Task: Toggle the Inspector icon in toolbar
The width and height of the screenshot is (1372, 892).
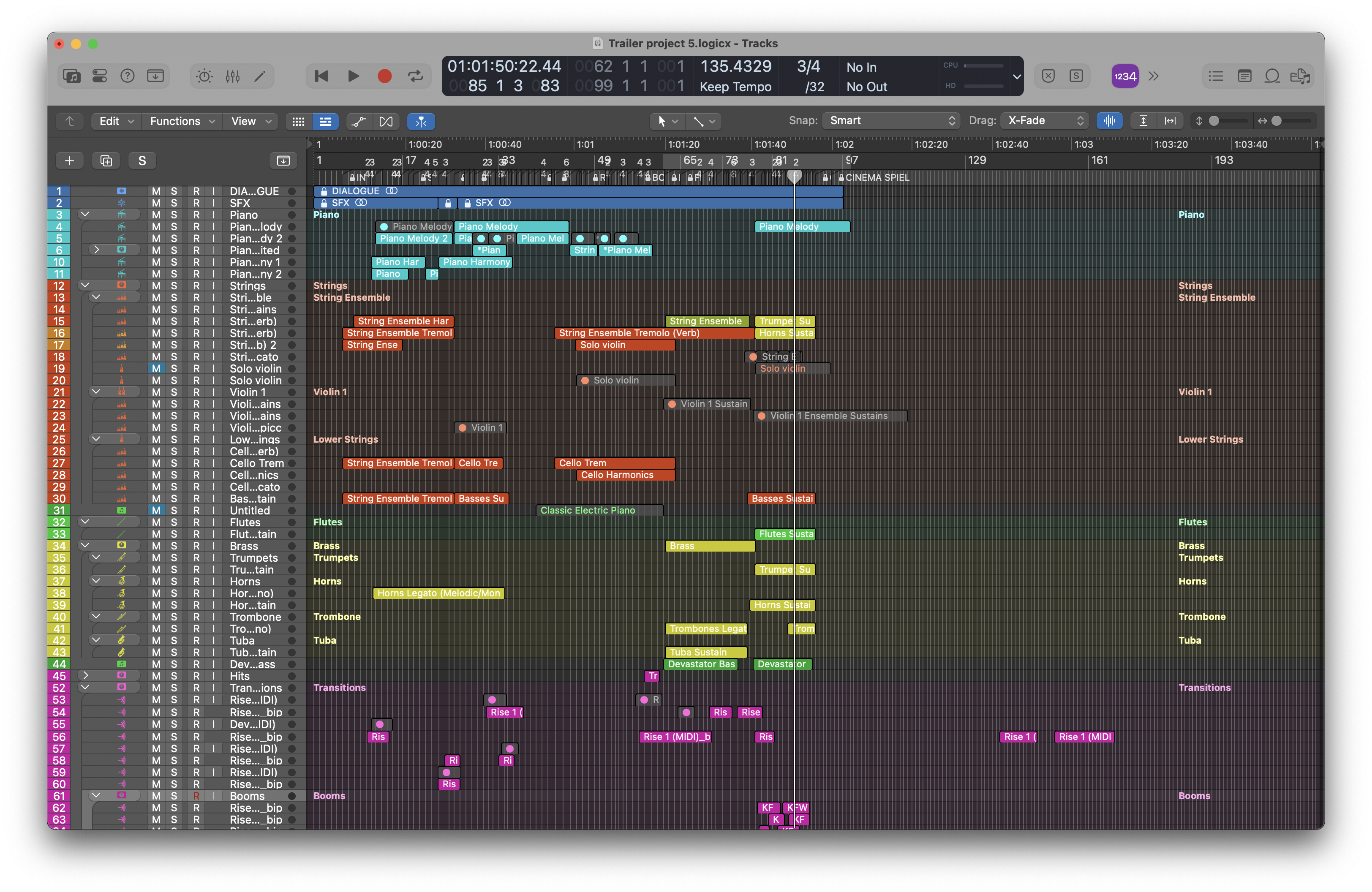Action: tap(100, 76)
